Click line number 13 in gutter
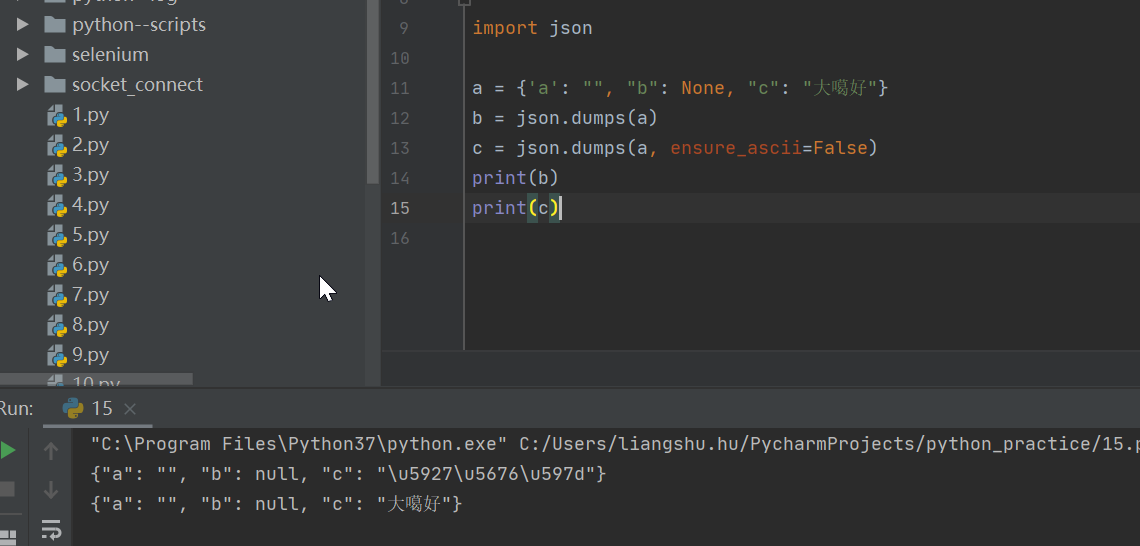The width and height of the screenshot is (1140, 546). click(x=400, y=148)
